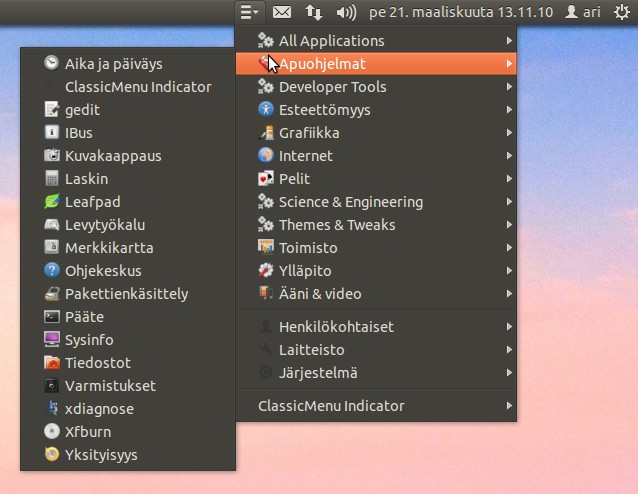The width and height of the screenshot is (638, 494).
Task: Open the sound volume indicator
Action: pos(346,12)
